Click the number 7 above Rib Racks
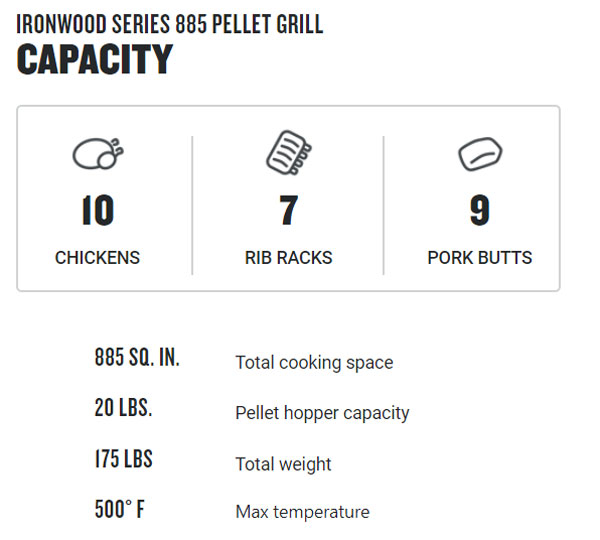 (x=288, y=211)
